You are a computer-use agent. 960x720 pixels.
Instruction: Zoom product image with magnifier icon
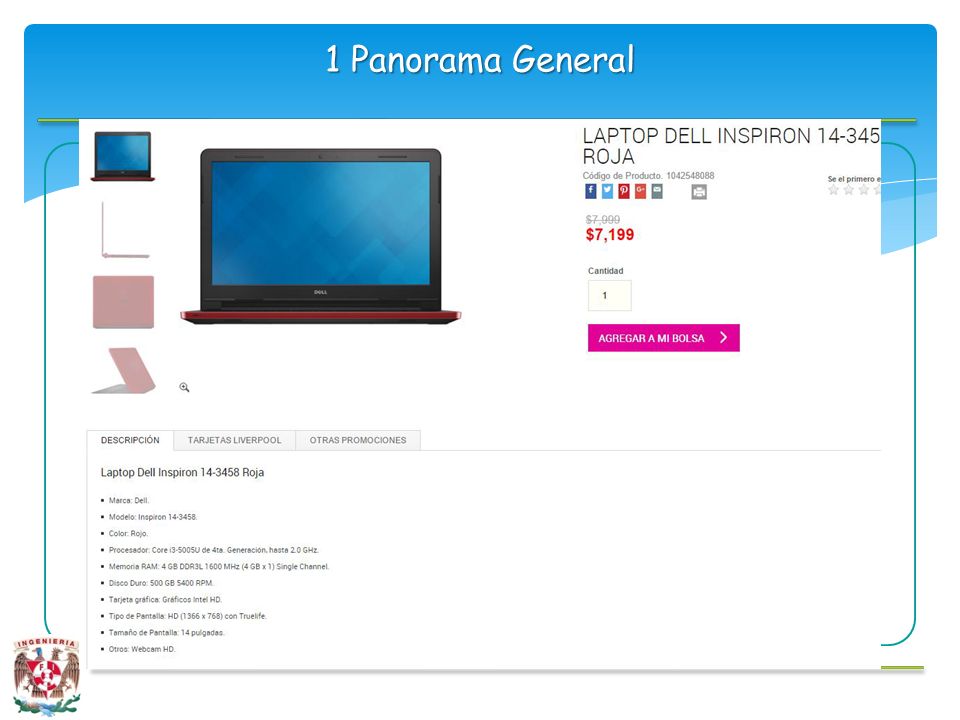coord(184,387)
